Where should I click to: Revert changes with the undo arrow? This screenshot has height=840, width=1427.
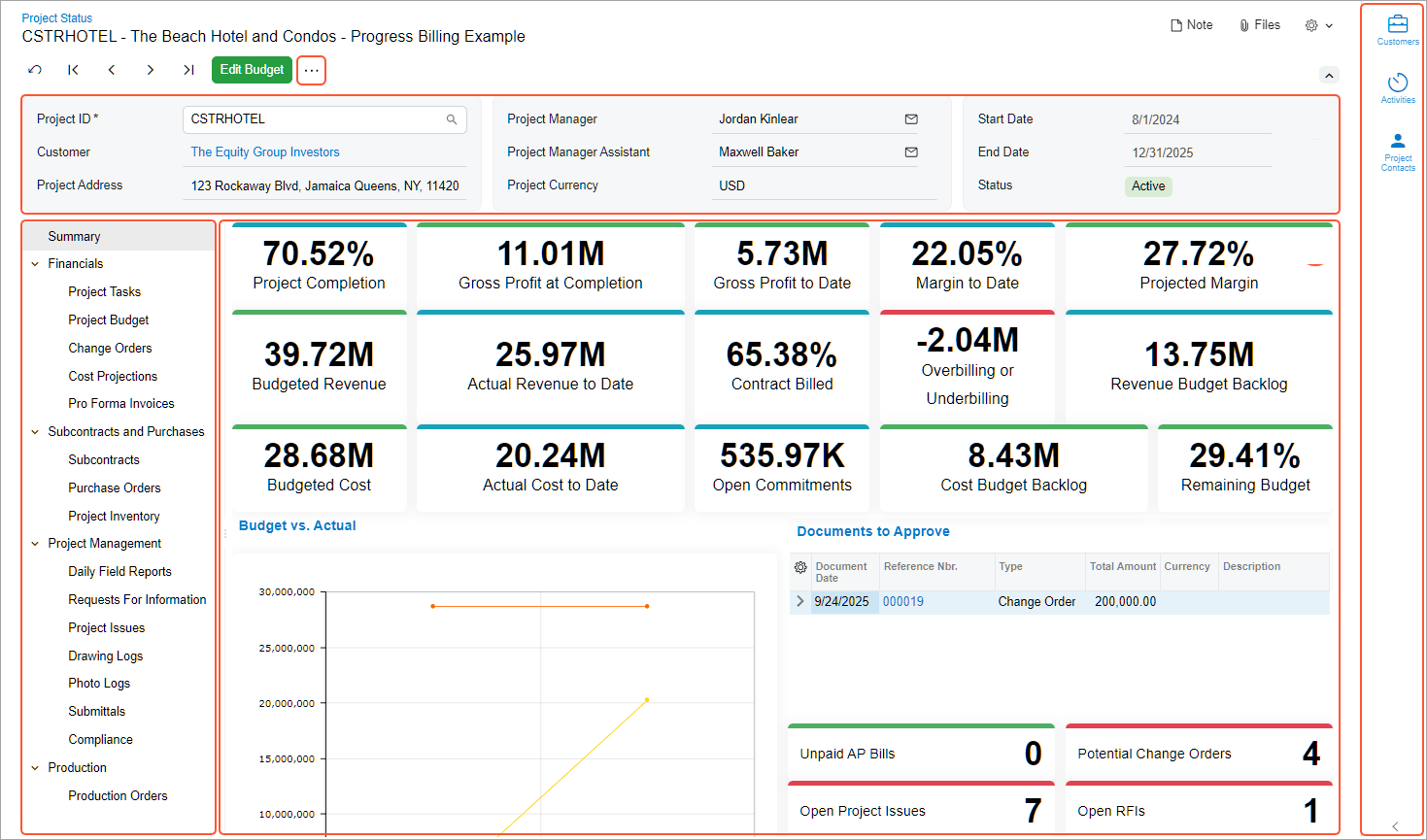(x=35, y=70)
